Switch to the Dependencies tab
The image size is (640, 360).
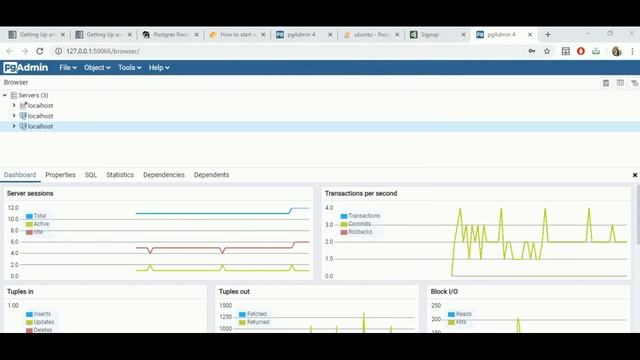click(164, 175)
